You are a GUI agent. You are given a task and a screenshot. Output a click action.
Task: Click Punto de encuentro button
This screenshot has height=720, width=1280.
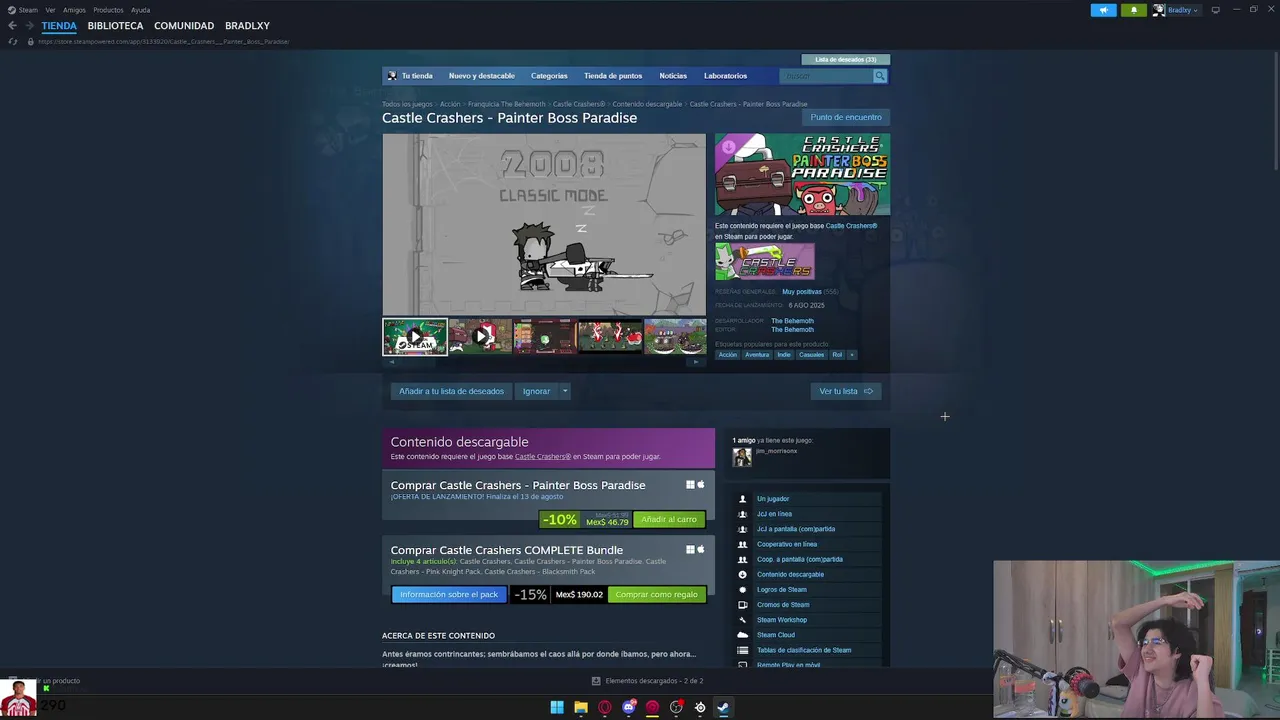pos(846,117)
